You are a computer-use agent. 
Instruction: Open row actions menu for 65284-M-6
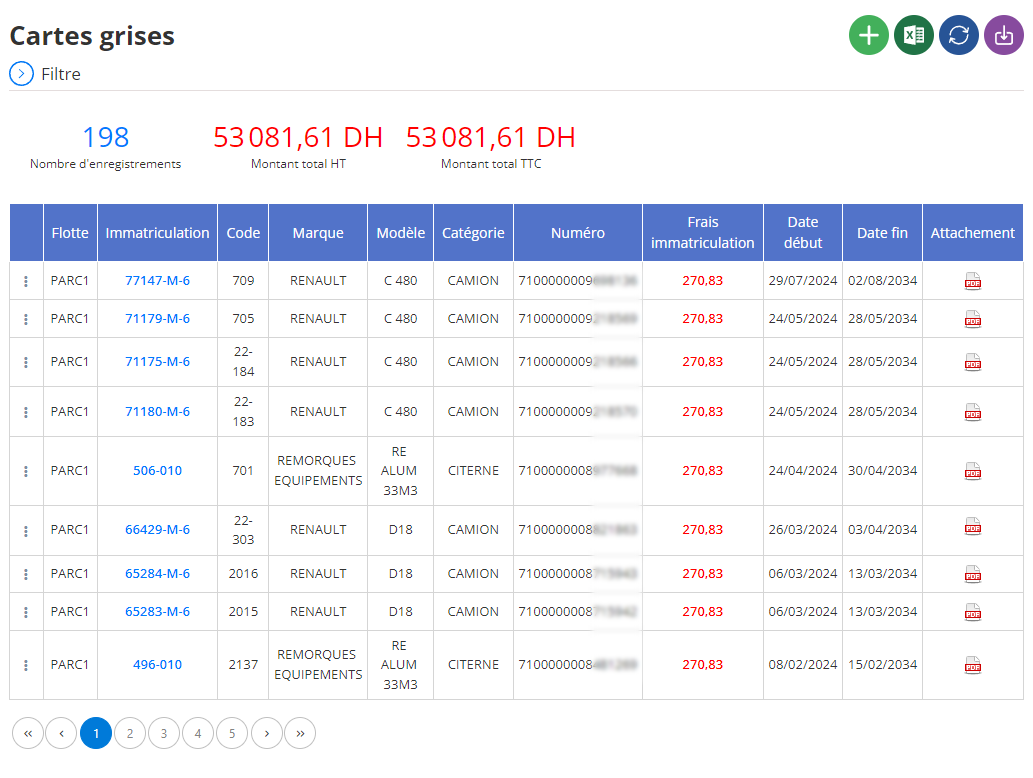pos(26,574)
